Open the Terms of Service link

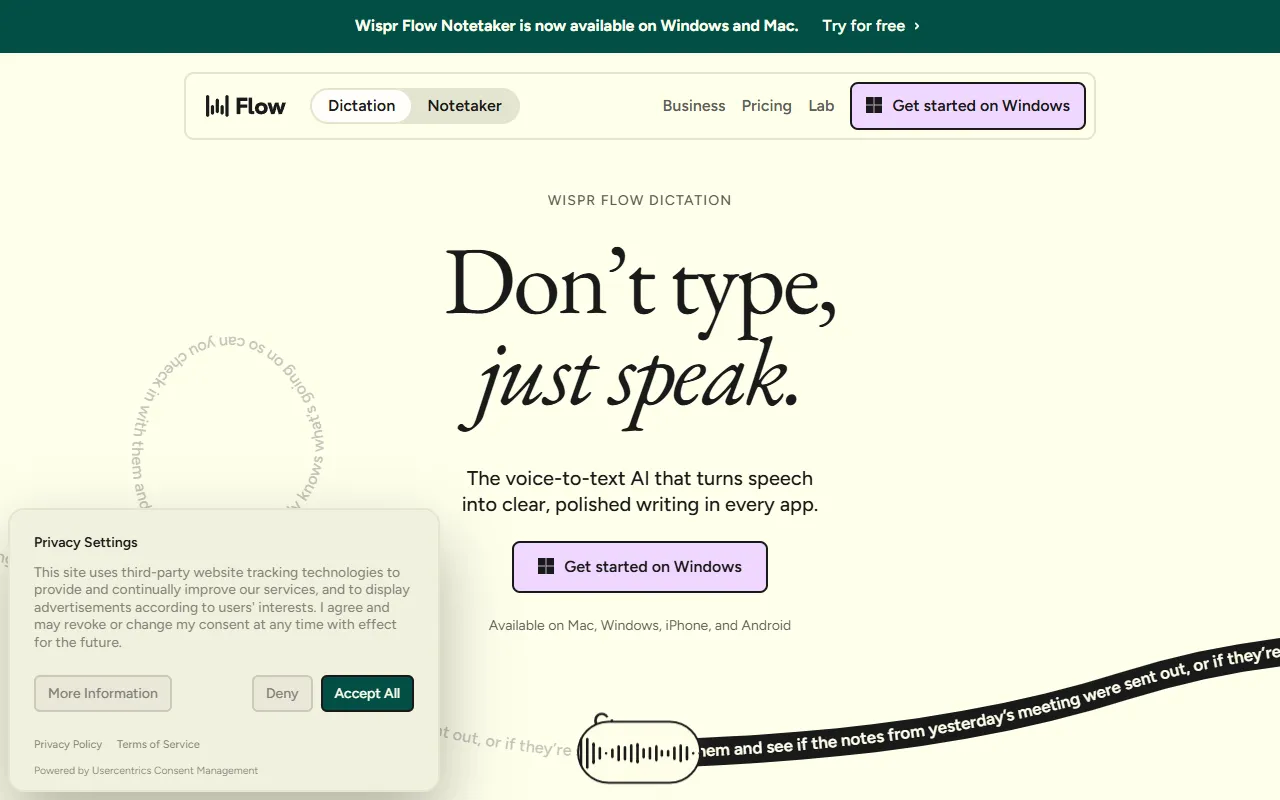click(158, 744)
